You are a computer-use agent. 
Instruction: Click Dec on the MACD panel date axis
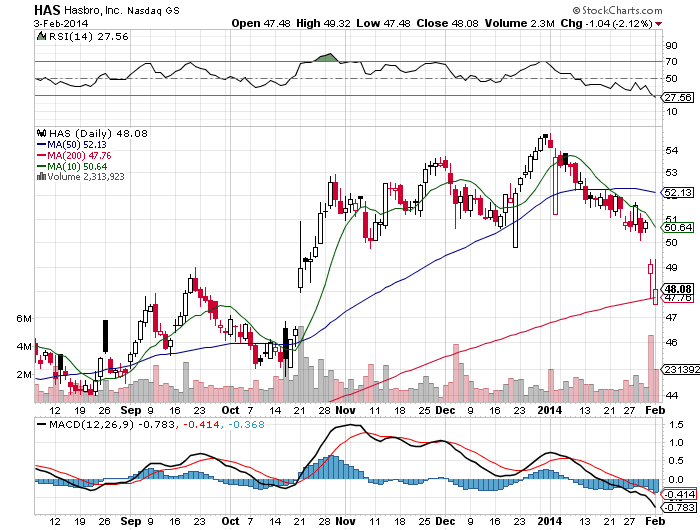coord(445,521)
